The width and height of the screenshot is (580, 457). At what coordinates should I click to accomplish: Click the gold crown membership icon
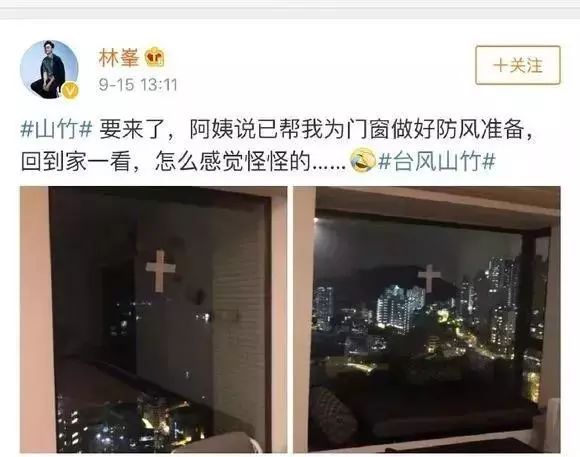(x=154, y=58)
